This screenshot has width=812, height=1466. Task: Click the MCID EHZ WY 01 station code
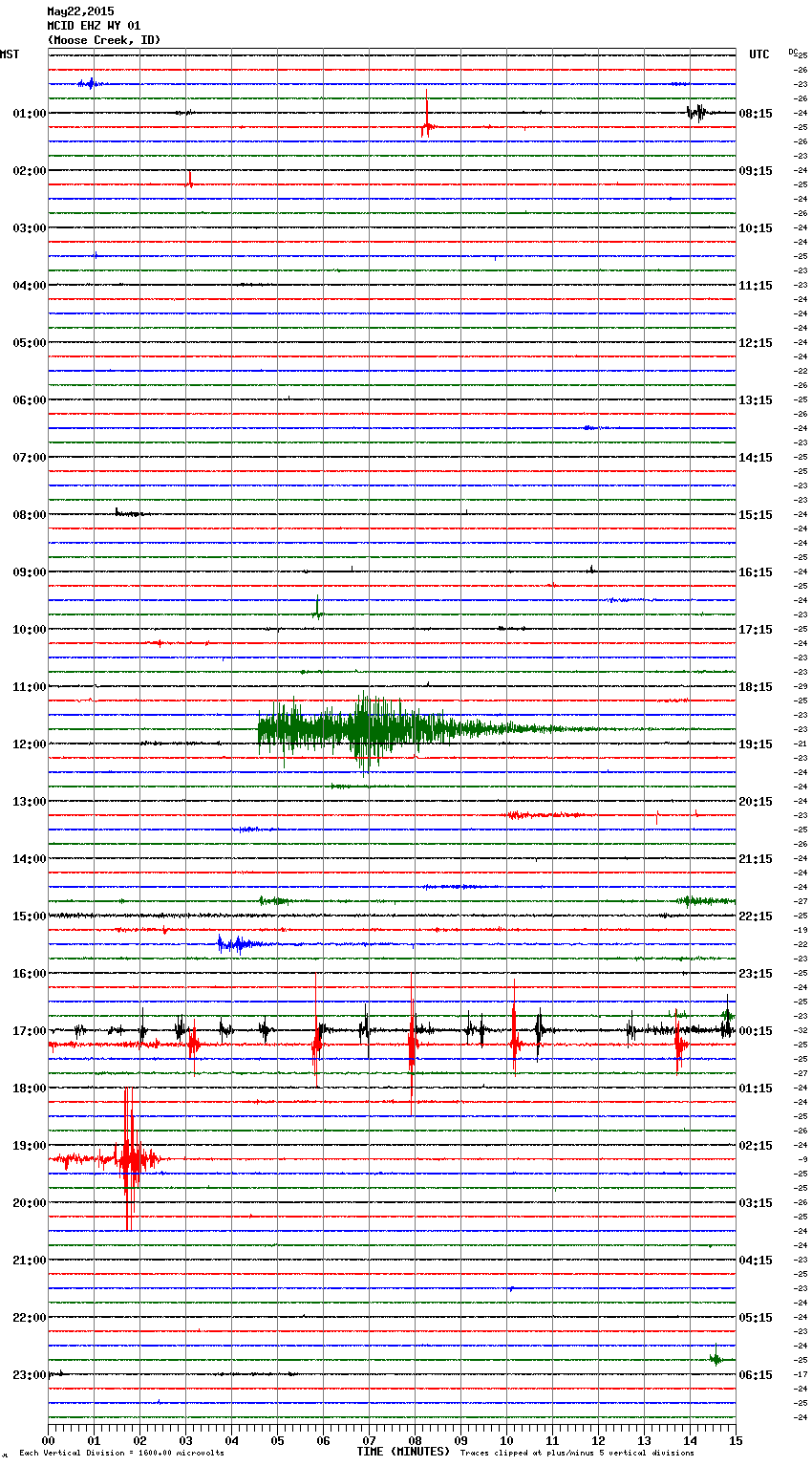coord(94,26)
